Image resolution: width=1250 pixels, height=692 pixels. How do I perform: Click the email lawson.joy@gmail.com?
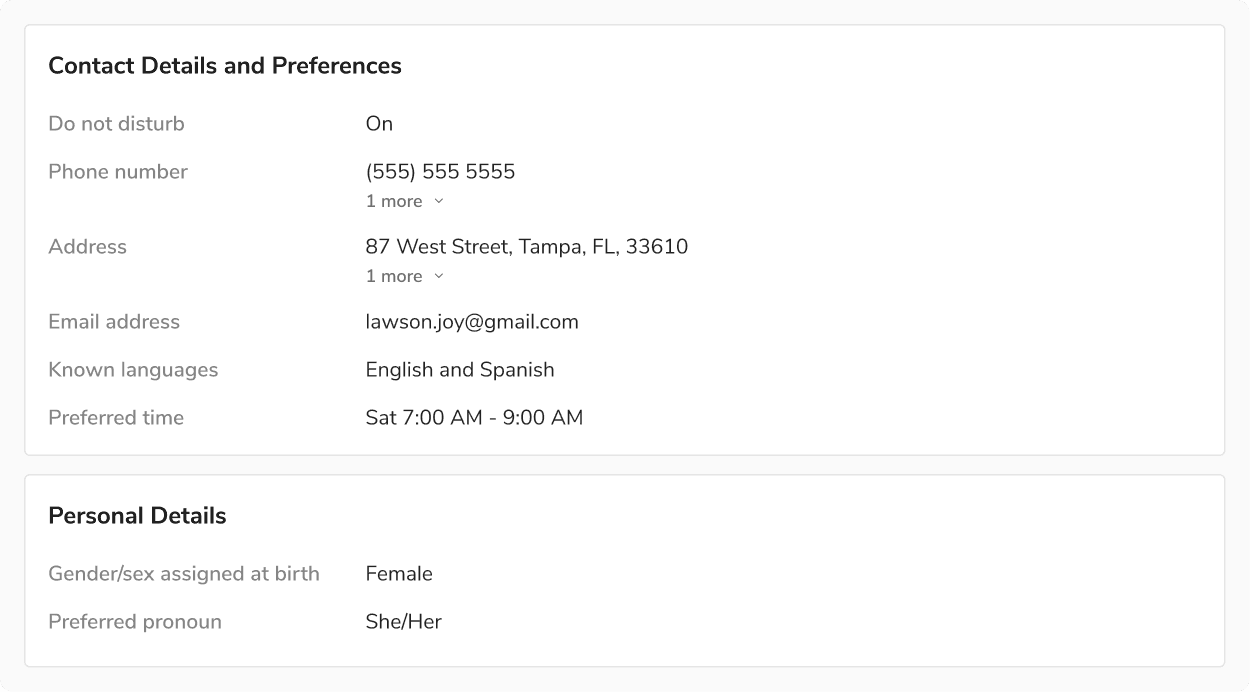(472, 322)
